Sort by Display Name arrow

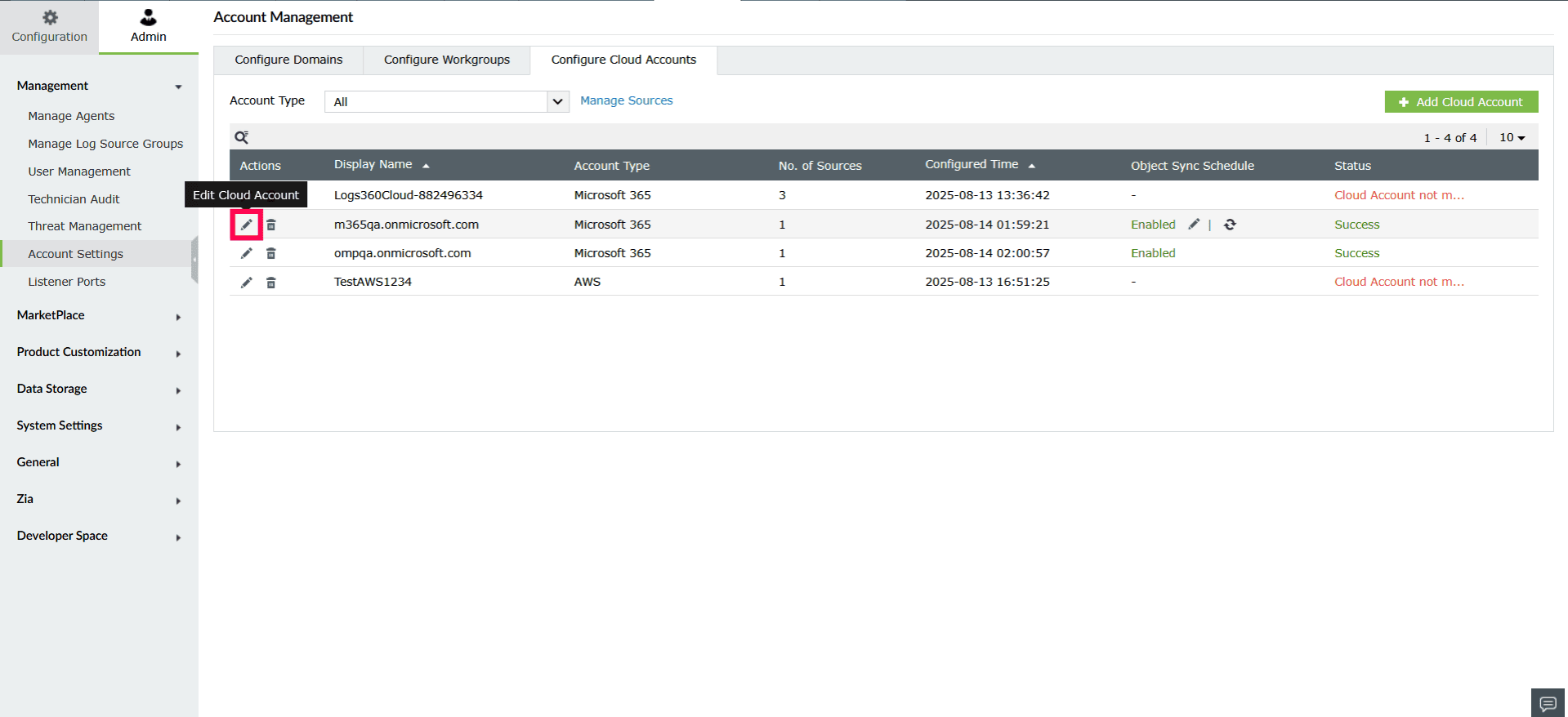(x=426, y=166)
